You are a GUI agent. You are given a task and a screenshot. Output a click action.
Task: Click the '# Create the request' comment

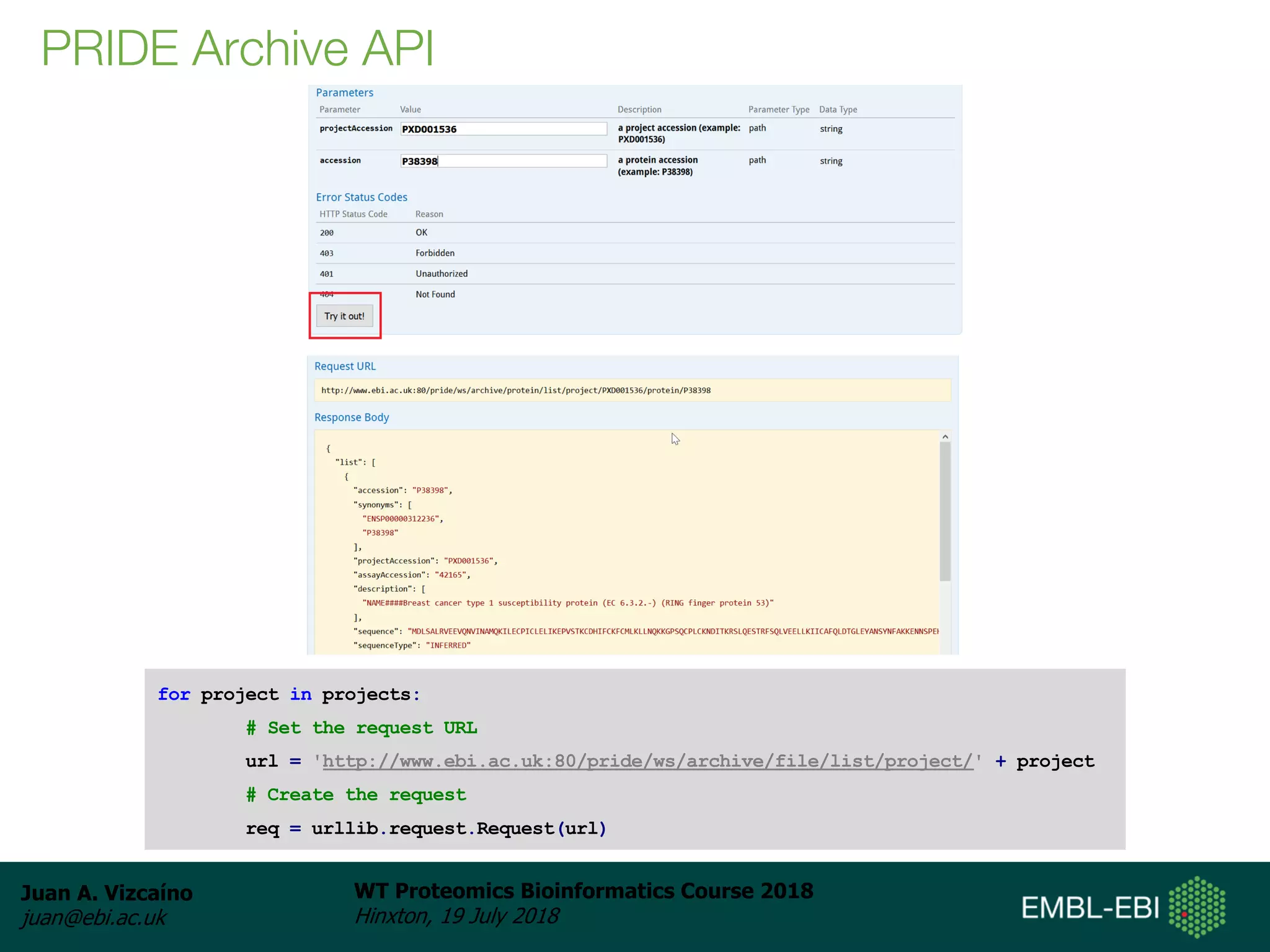click(x=356, y=795)
